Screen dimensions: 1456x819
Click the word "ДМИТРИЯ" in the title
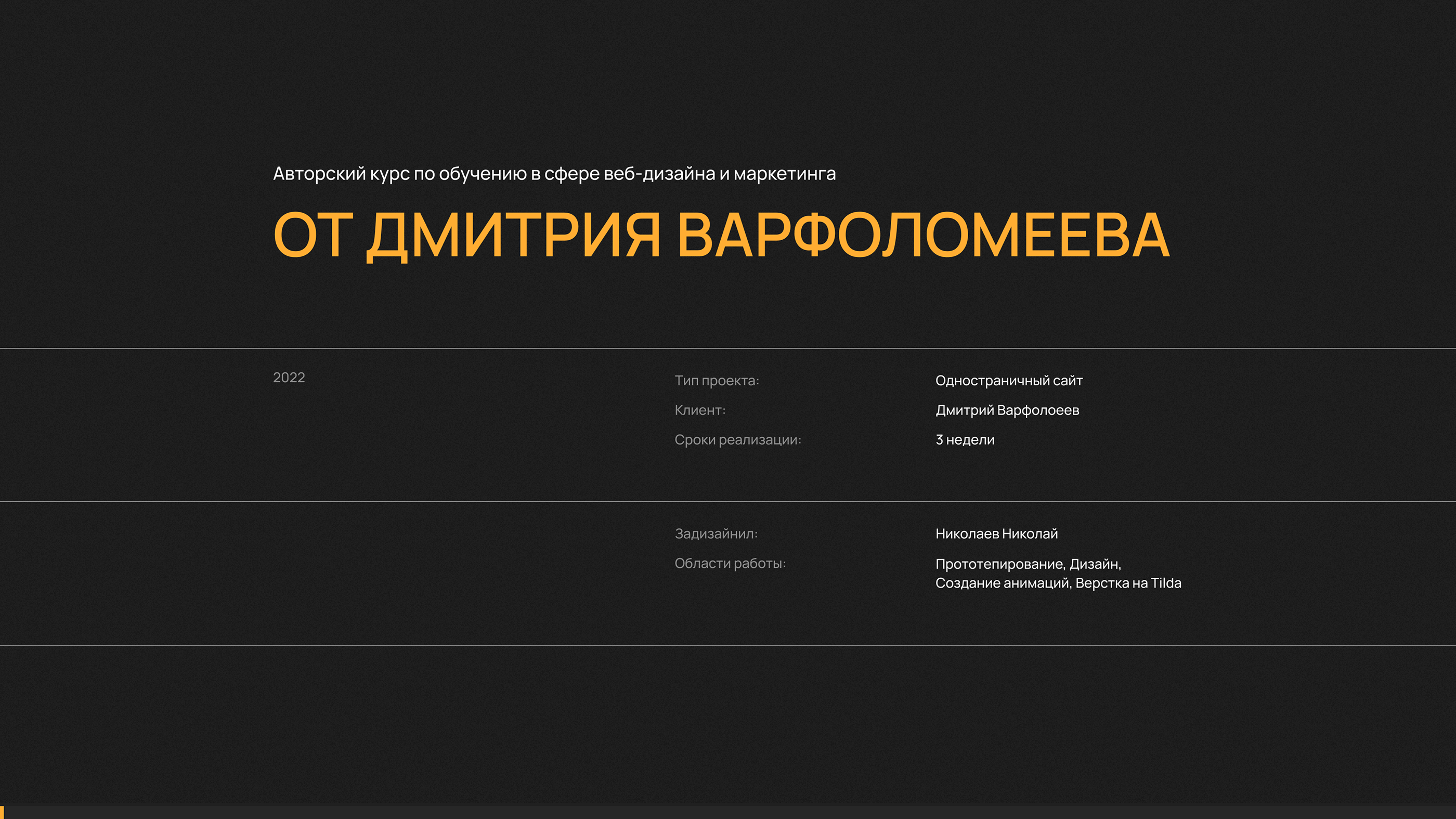513,235
